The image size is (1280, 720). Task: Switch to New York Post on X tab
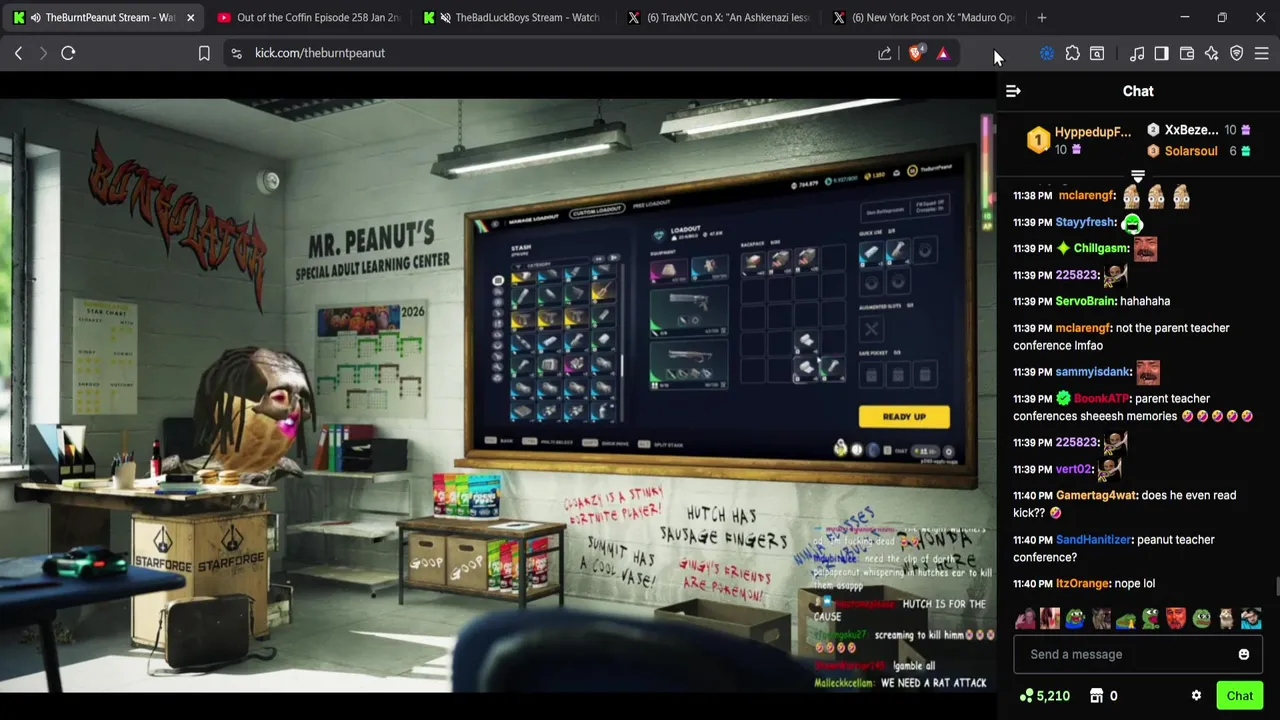924,17
